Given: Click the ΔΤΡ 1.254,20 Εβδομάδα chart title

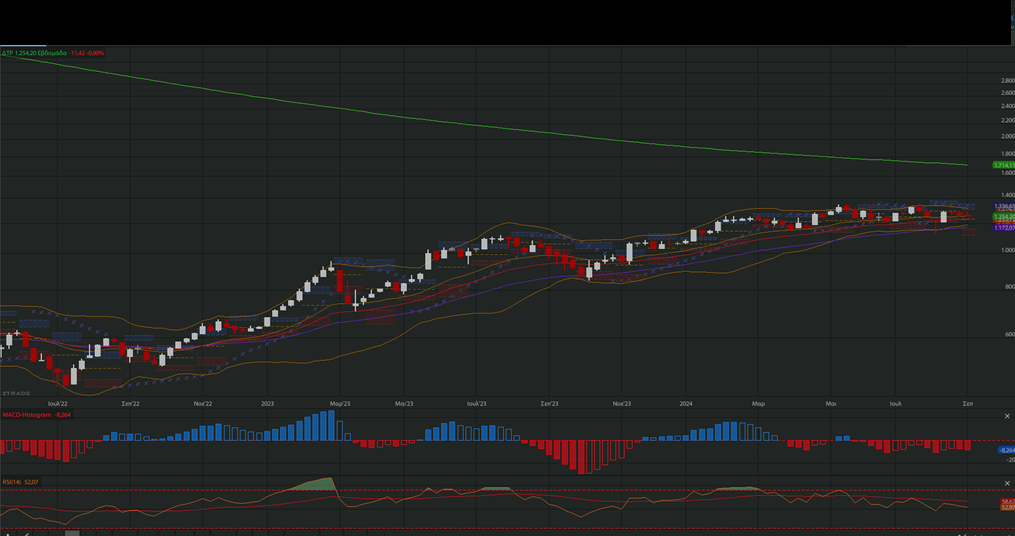Looking at the screenshot, I should (34, 53).
